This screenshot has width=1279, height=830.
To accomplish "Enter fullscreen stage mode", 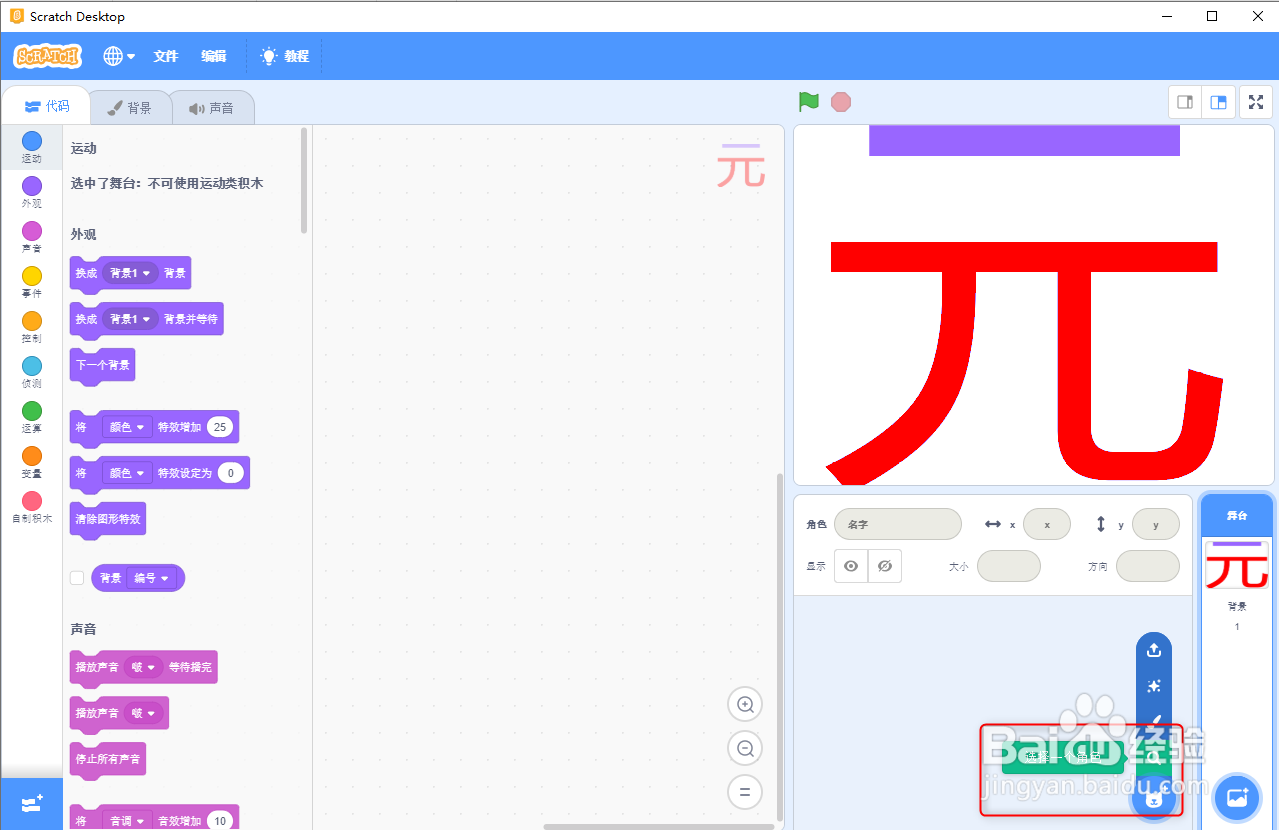I will [x=1255, y=101].
